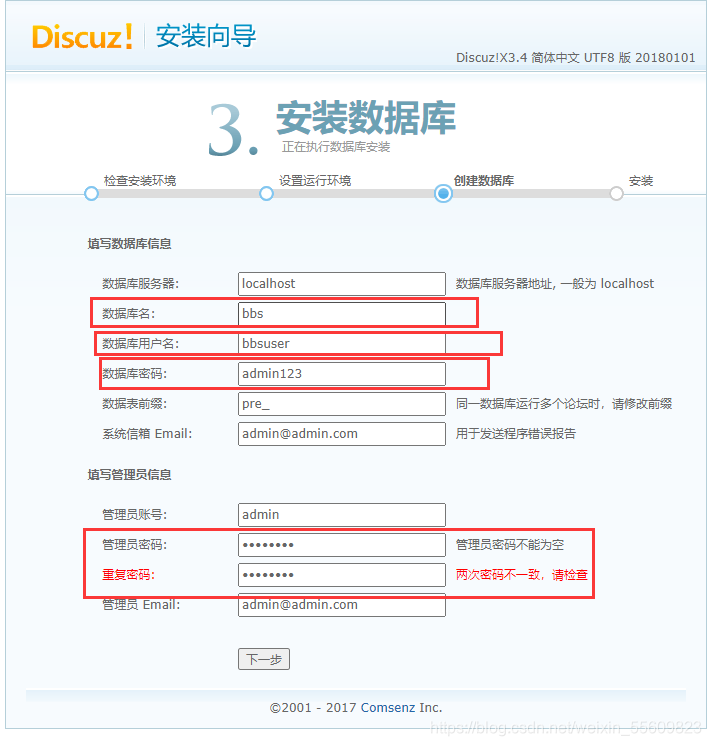Open the Comsenz link in footer

[x=388, y=707]
